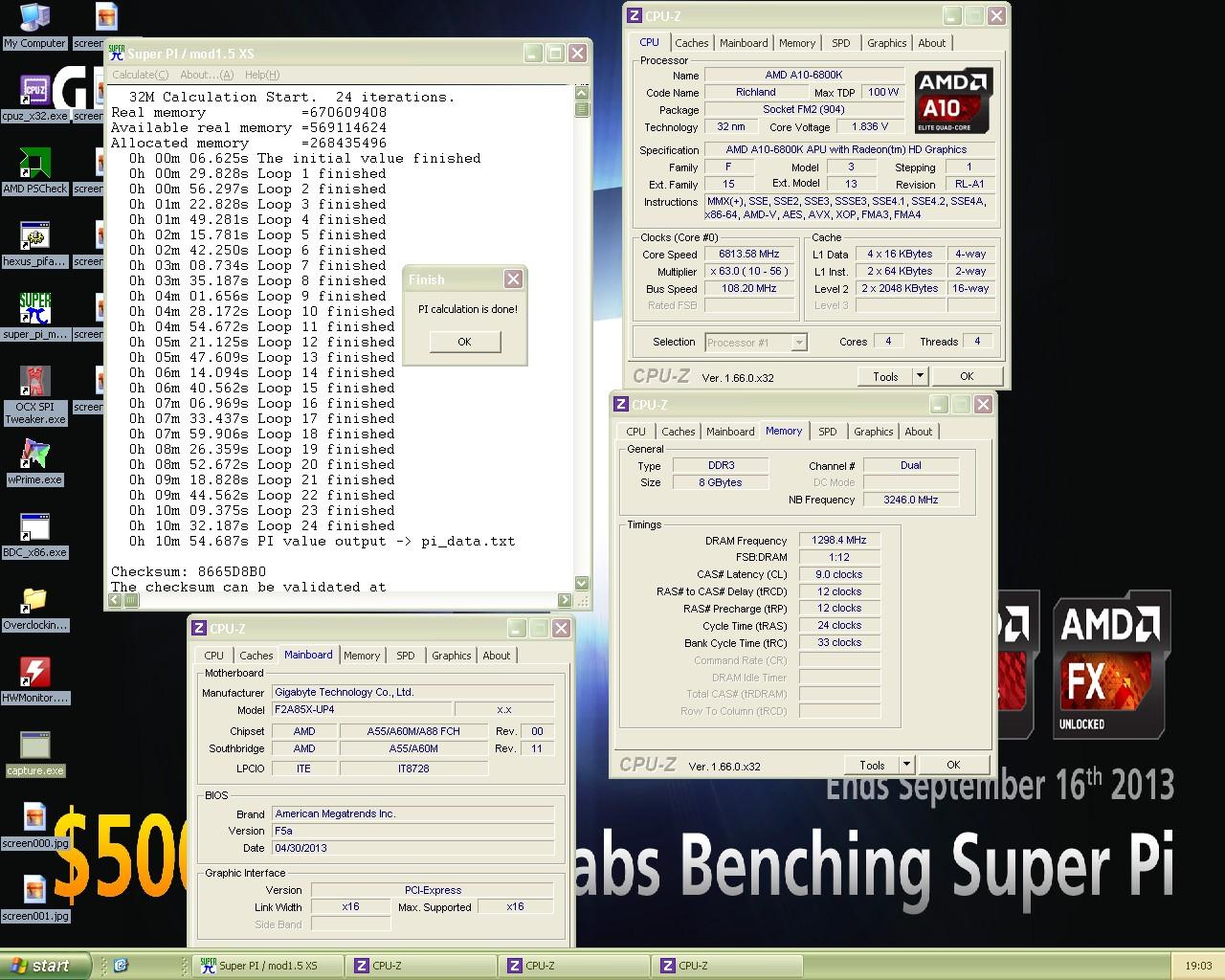Screen dimensions: 1225x980
Task: Click Super PI horizontal scrollbar right arrow
Action: (565, 600)
